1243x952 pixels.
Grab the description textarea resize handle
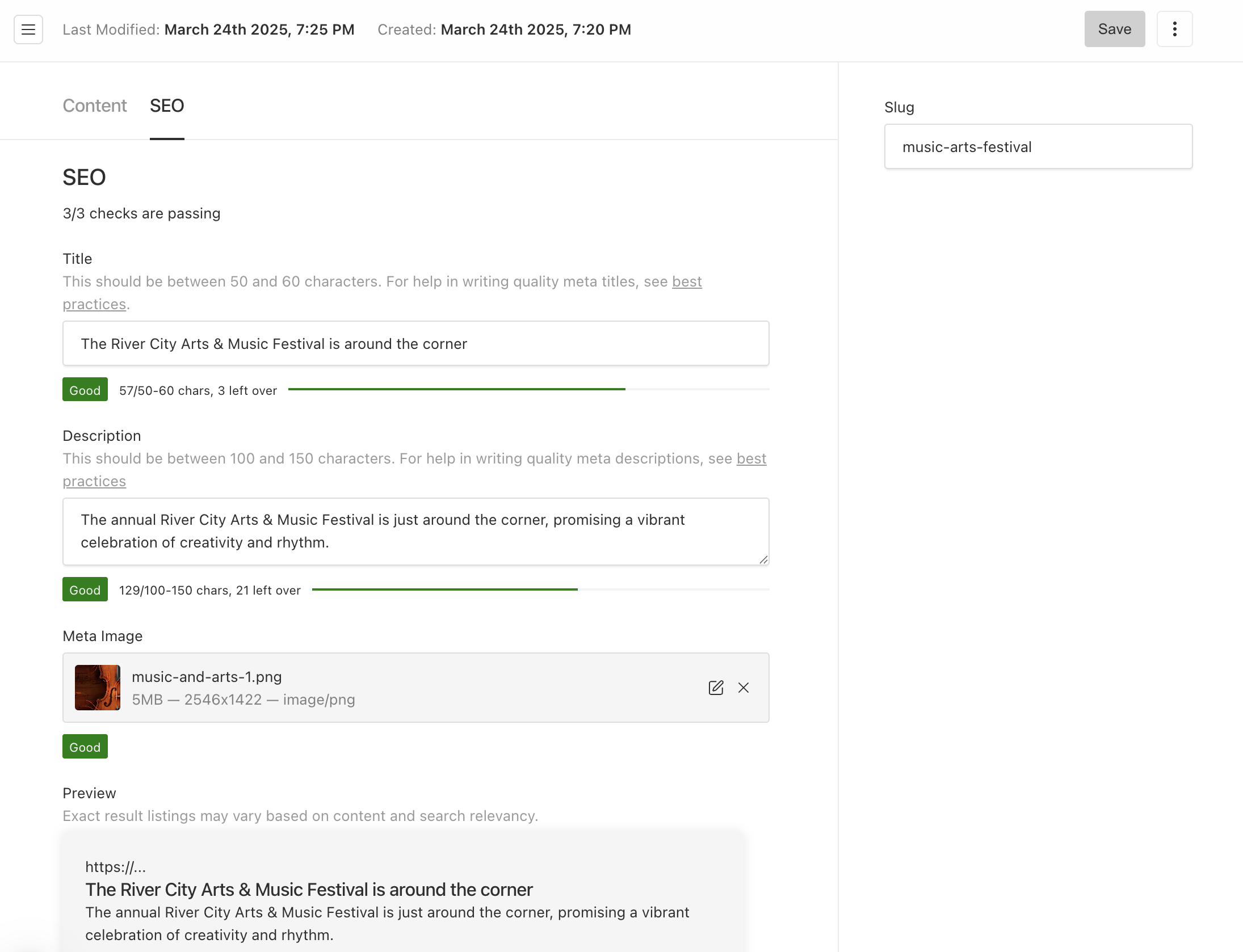[x=763, y=559]
